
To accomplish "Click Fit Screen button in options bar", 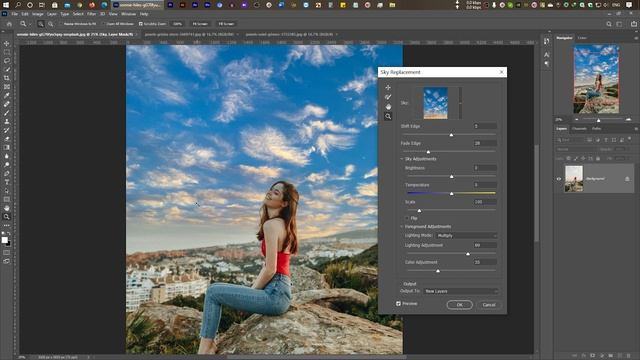I will click(x=200, y=24).
